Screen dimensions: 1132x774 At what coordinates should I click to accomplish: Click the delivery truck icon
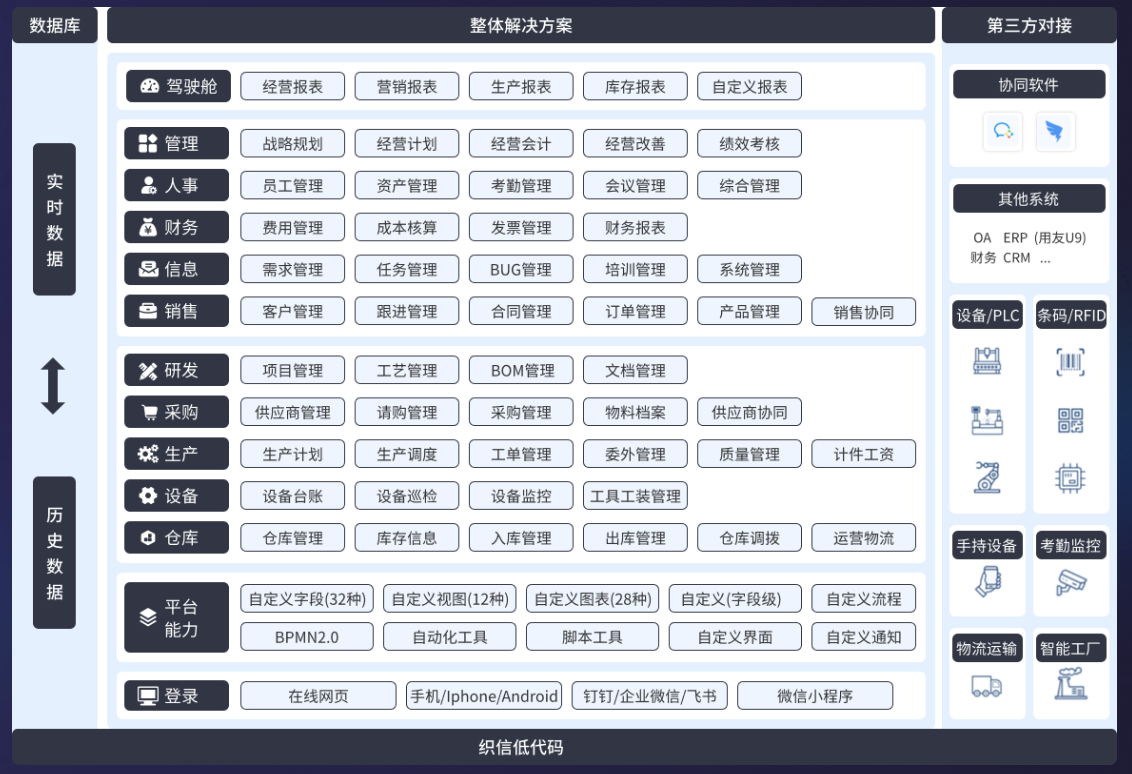coord(987,686)
